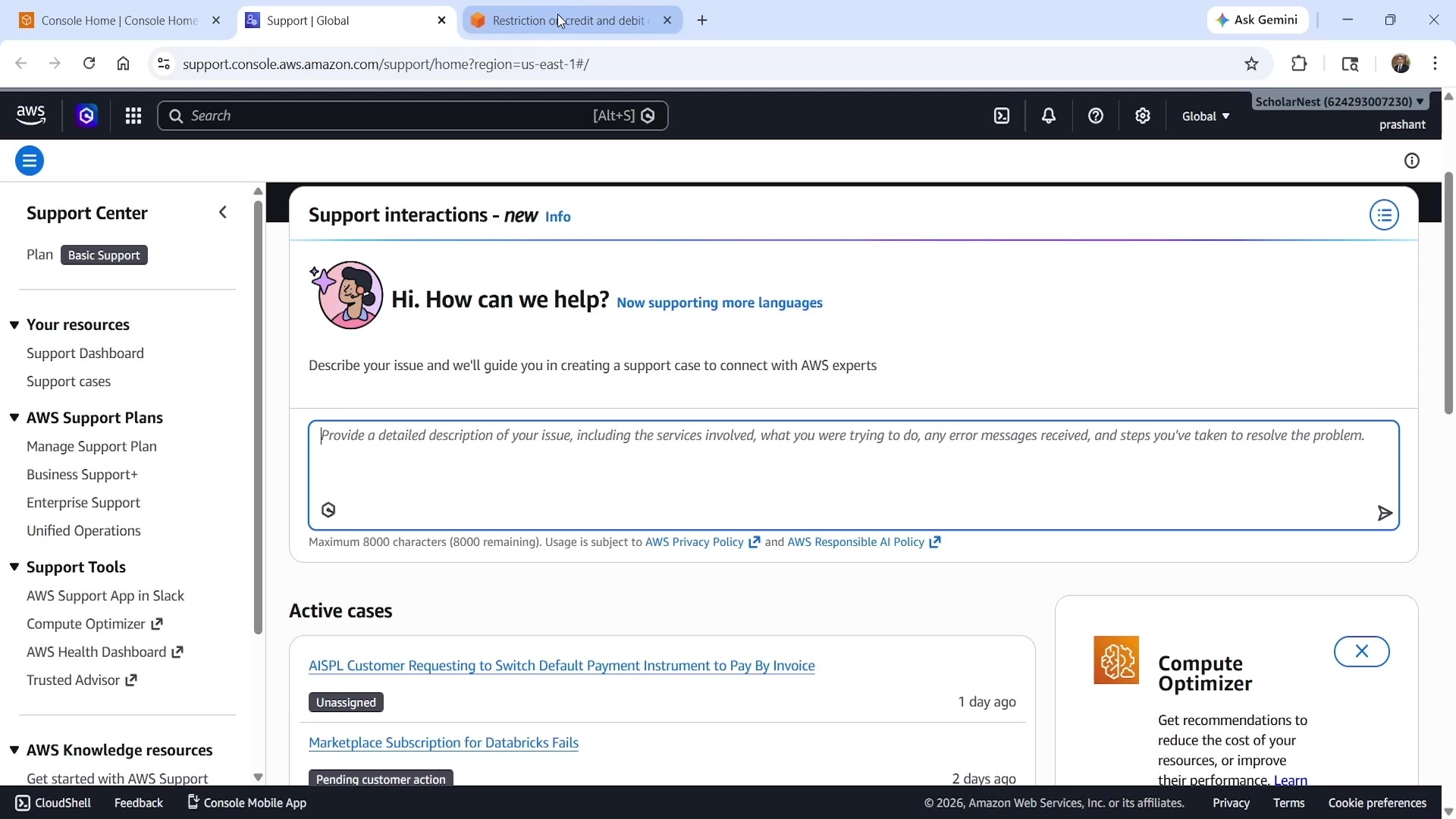Open Support cases in sidebar
The image size is (1456, 819).
[69, 381]
